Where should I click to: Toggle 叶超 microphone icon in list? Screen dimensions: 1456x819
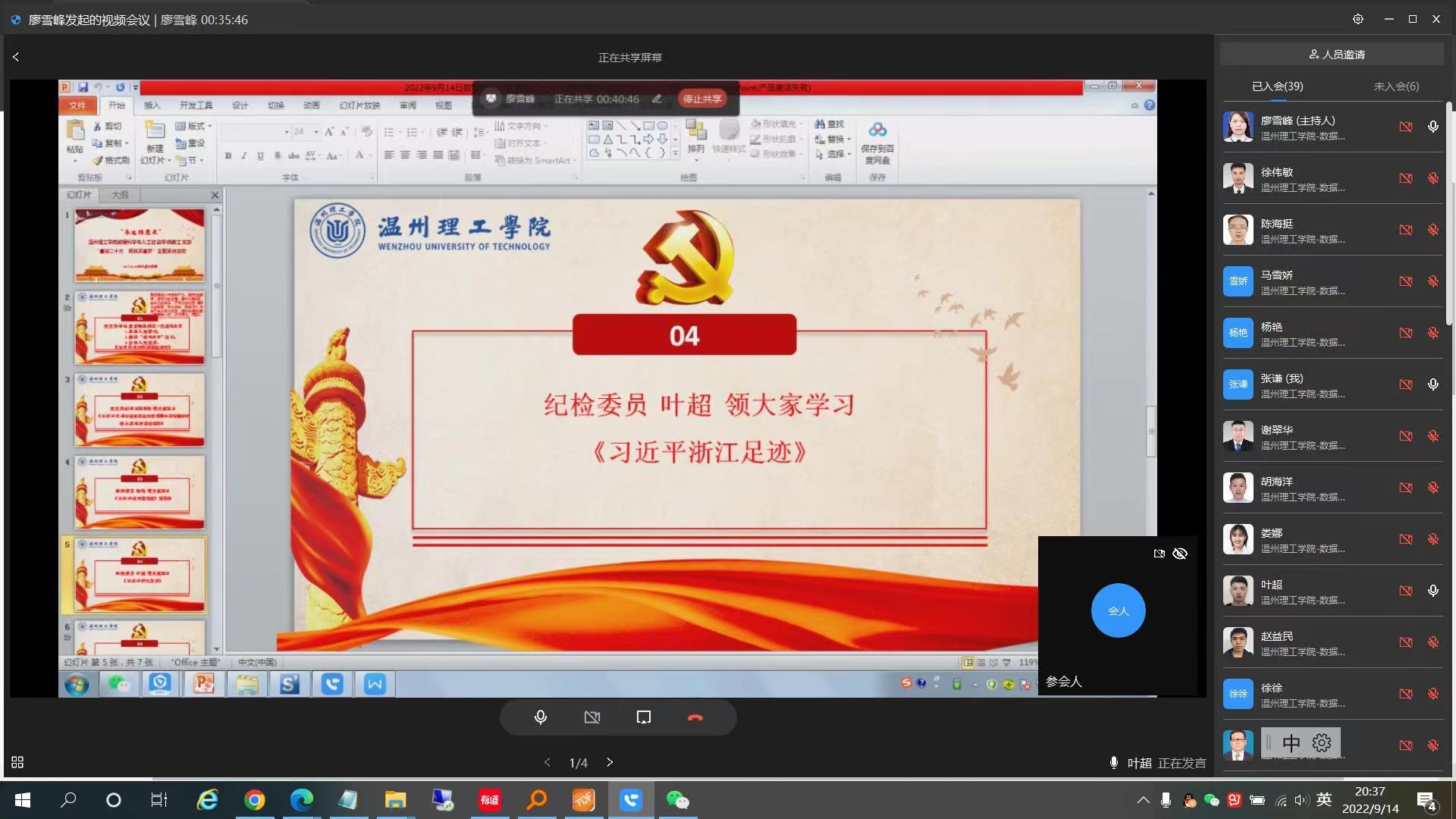(x=1433, y=591)
